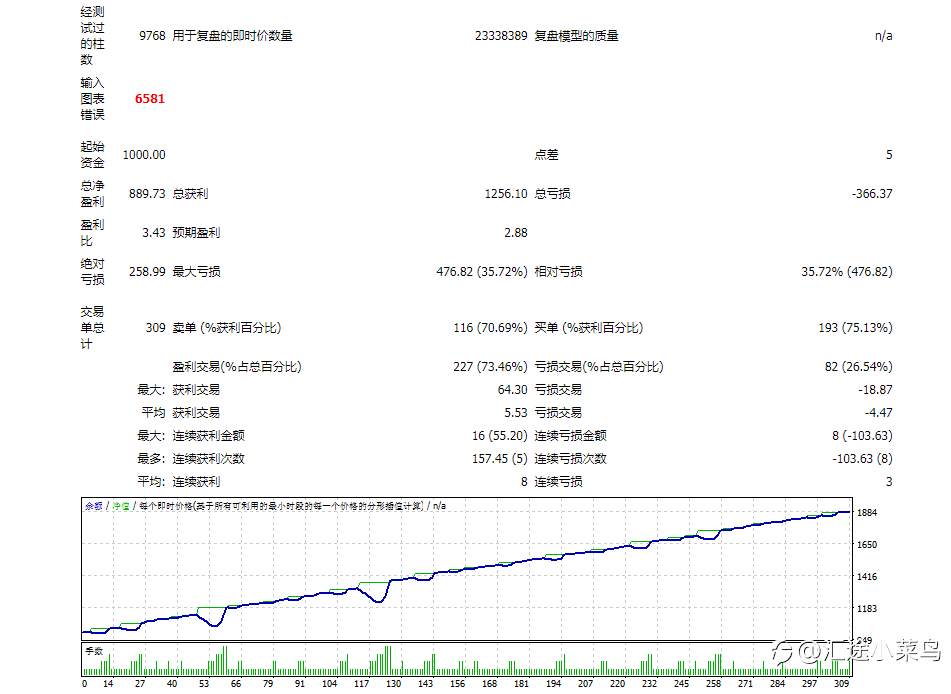Click the 207 tick on chart x-axis
951x694 pixels.
point(585,684)
